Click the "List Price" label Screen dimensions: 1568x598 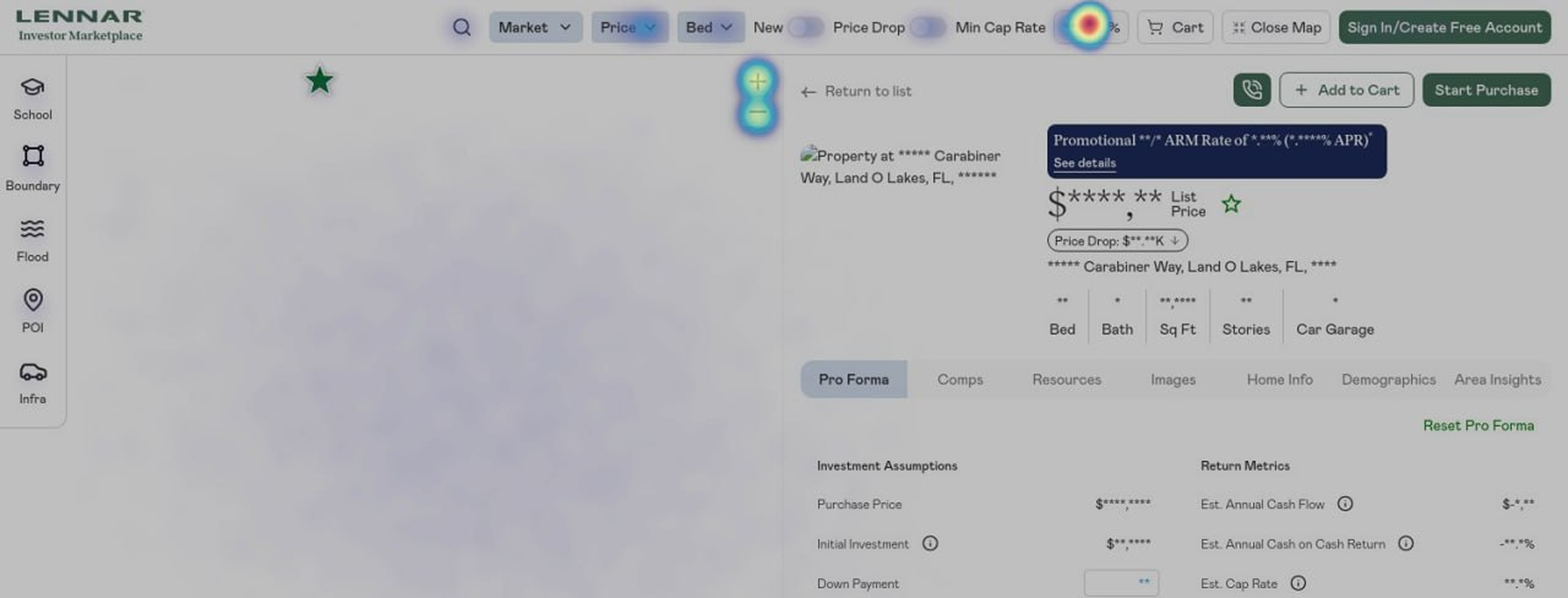[1188, 204]
